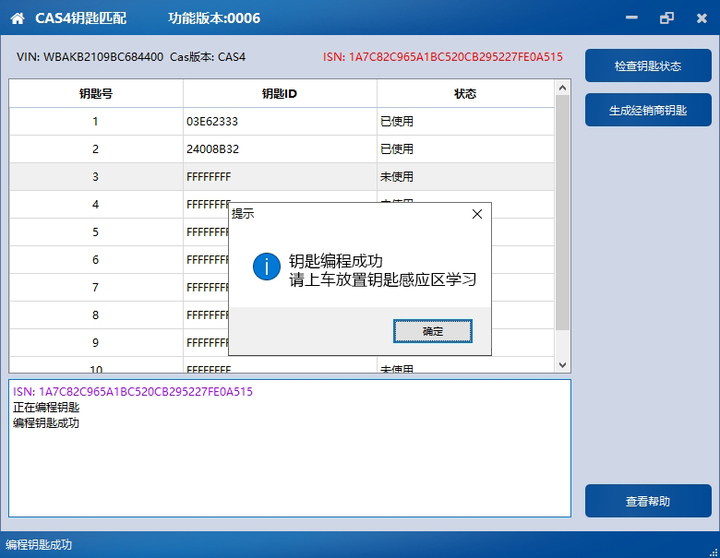Click the red ISN value text
Image resolution: width=720 pixels, height=558 pixels.
[x=443, y=57]
